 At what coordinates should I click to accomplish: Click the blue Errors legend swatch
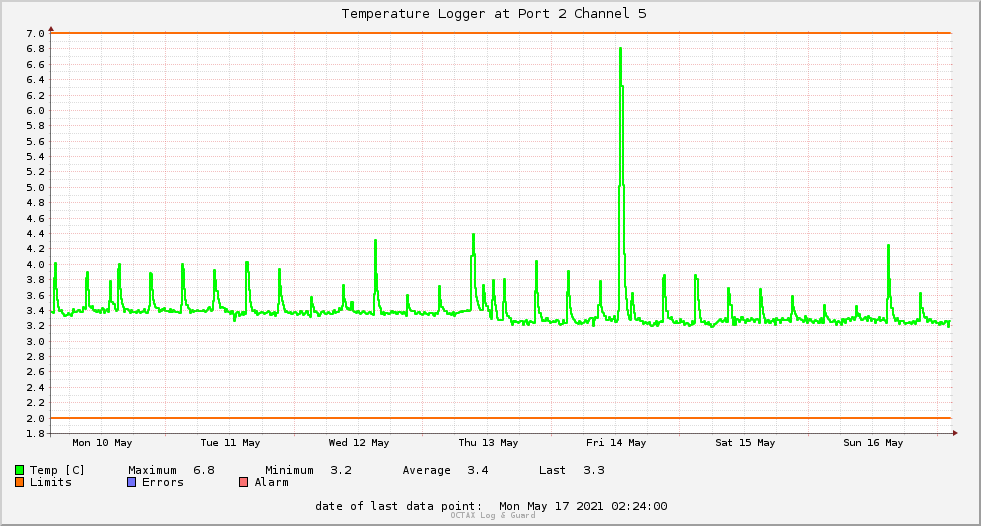(131, 482)
